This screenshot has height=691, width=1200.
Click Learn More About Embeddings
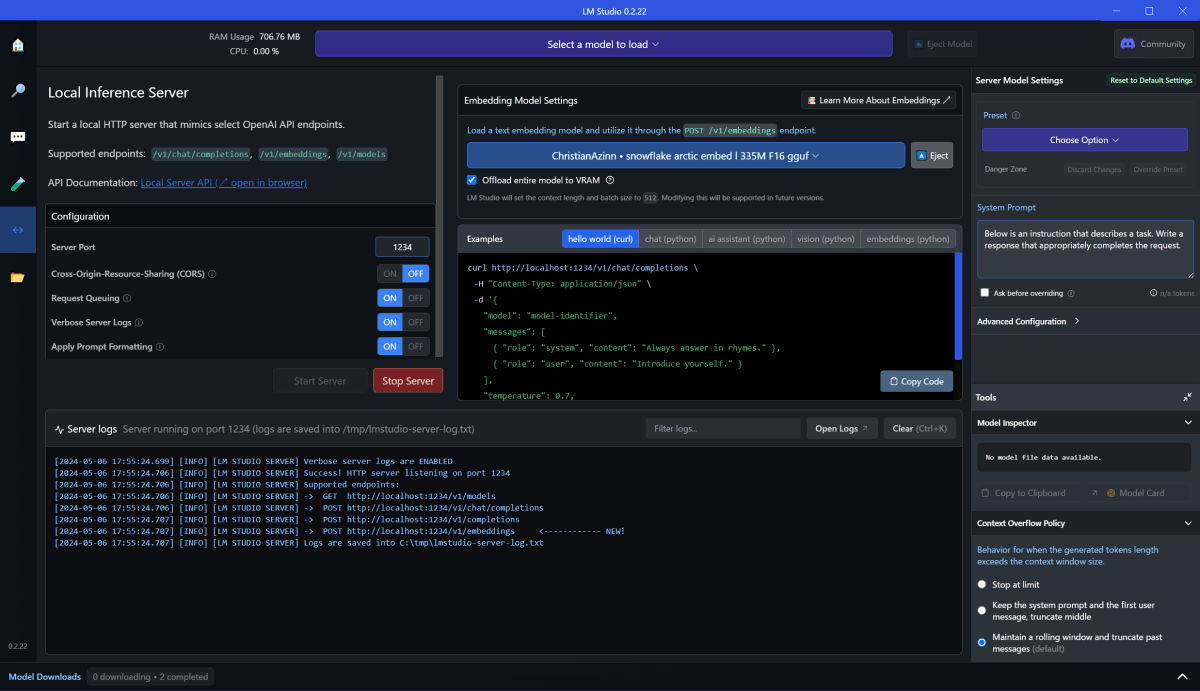pyautogui.click(x=878, y=100)
